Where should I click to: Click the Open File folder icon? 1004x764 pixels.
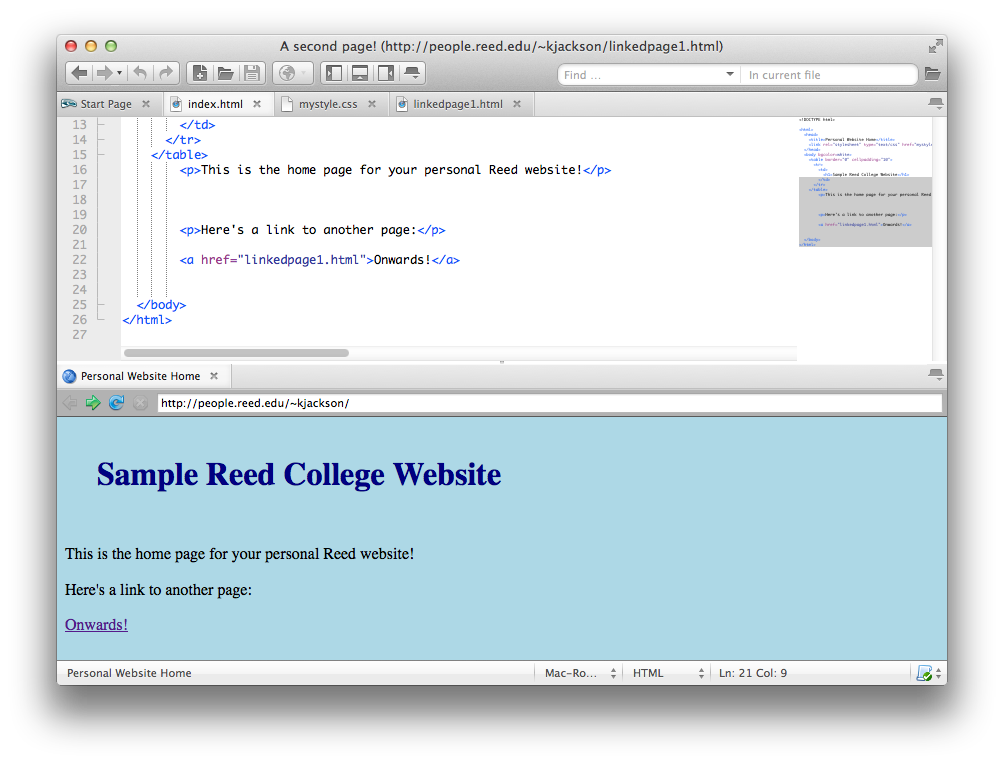225,73
